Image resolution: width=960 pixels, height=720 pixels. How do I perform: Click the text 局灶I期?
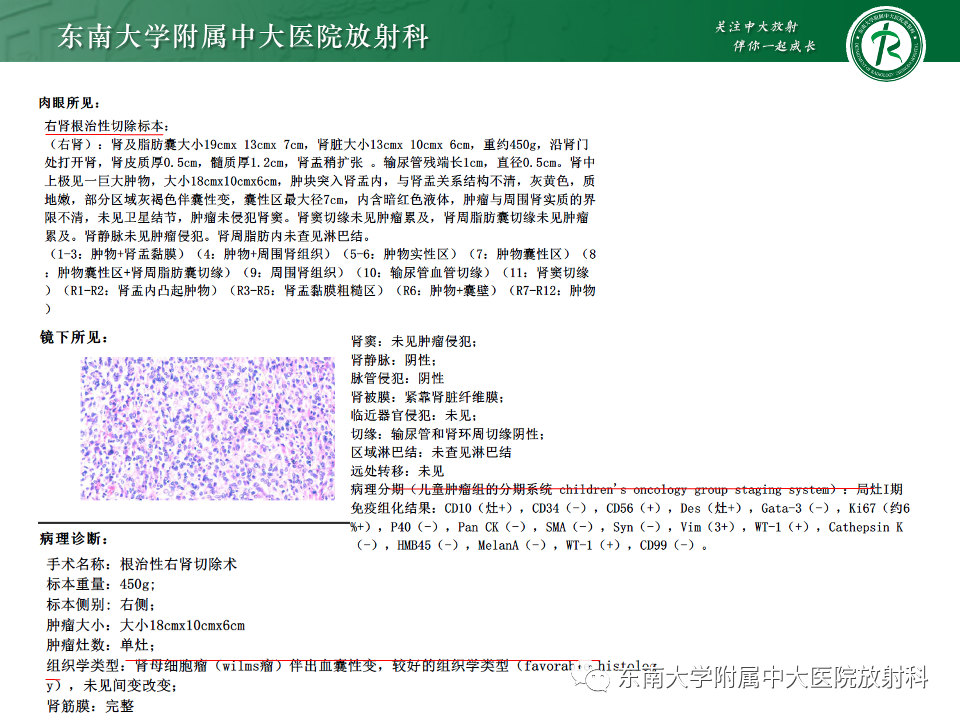(x=879, y=490)
